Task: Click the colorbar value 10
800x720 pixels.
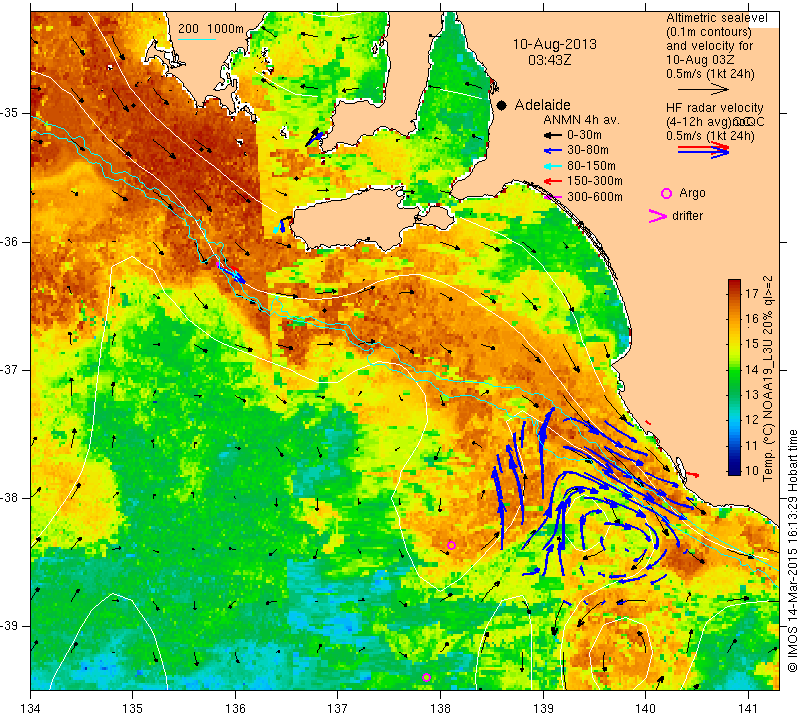Action: pos(752,470)
